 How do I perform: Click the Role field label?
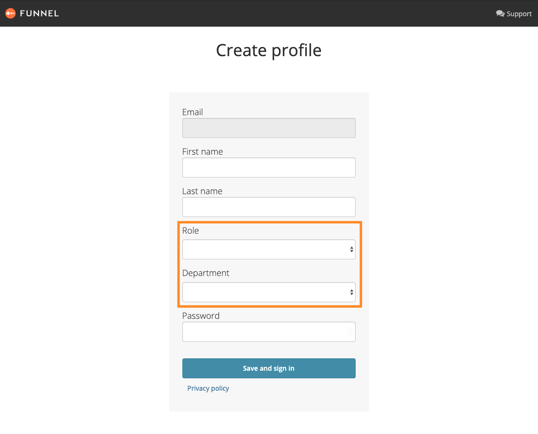[x=190, y=231]
